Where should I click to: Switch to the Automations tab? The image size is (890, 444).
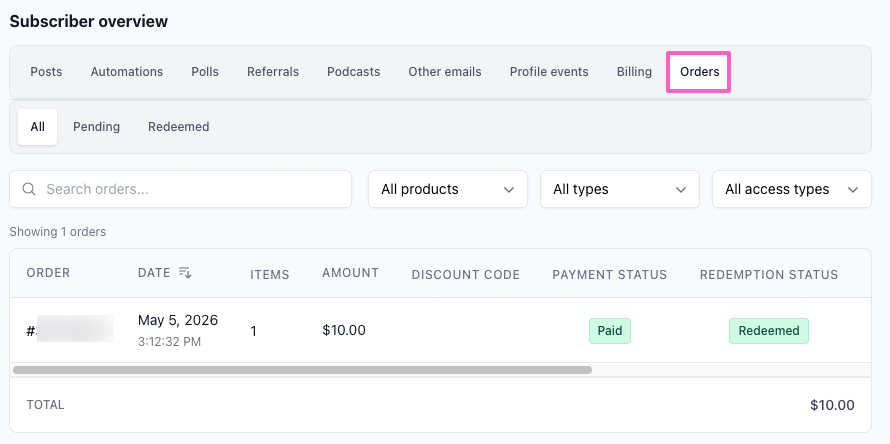pos(127,72)
